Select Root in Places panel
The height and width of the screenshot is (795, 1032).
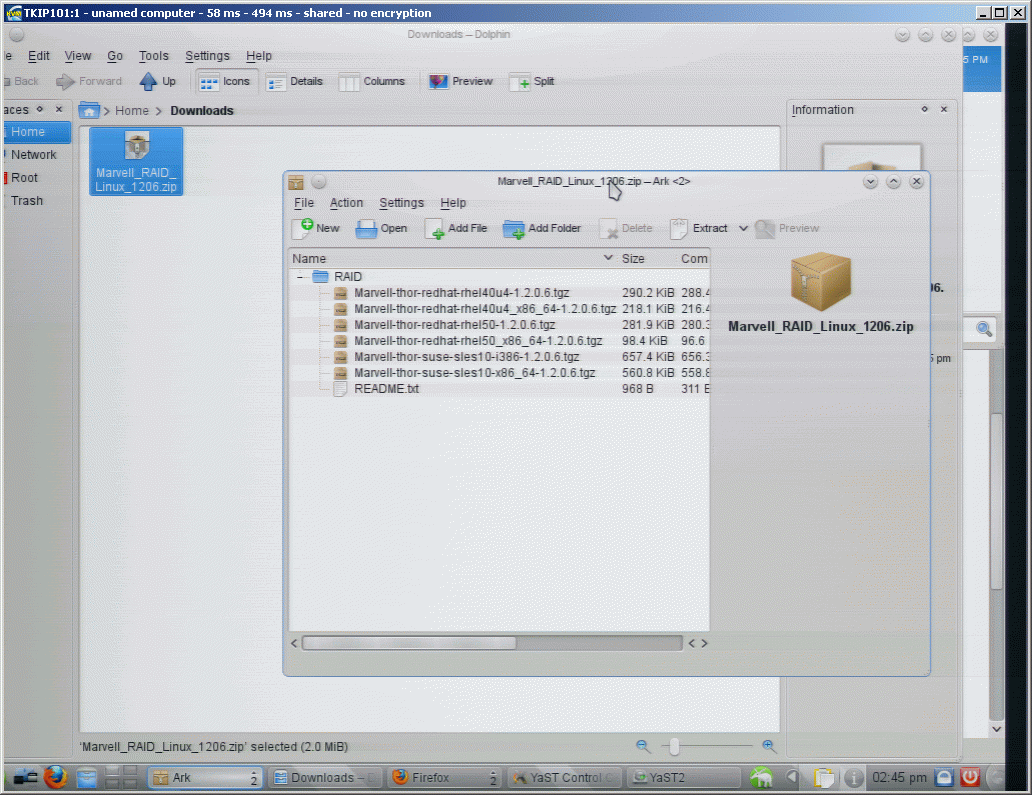(36, 178)
